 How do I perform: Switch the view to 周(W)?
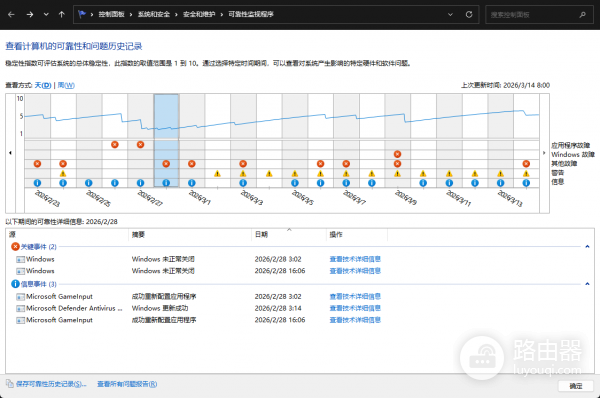click(x=66, y=85)
